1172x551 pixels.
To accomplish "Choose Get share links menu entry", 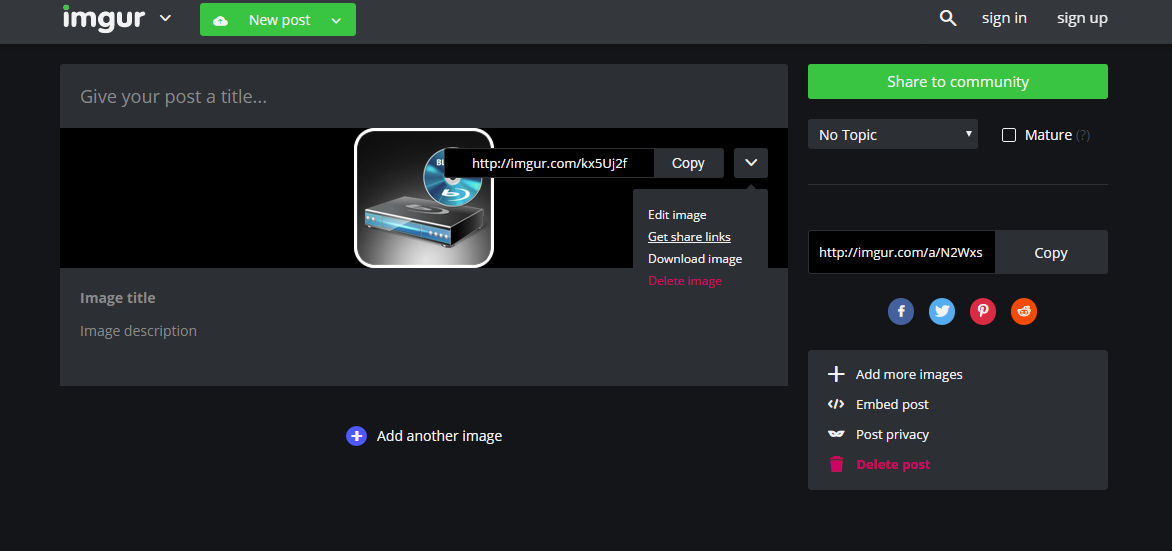I will (689, 236).
